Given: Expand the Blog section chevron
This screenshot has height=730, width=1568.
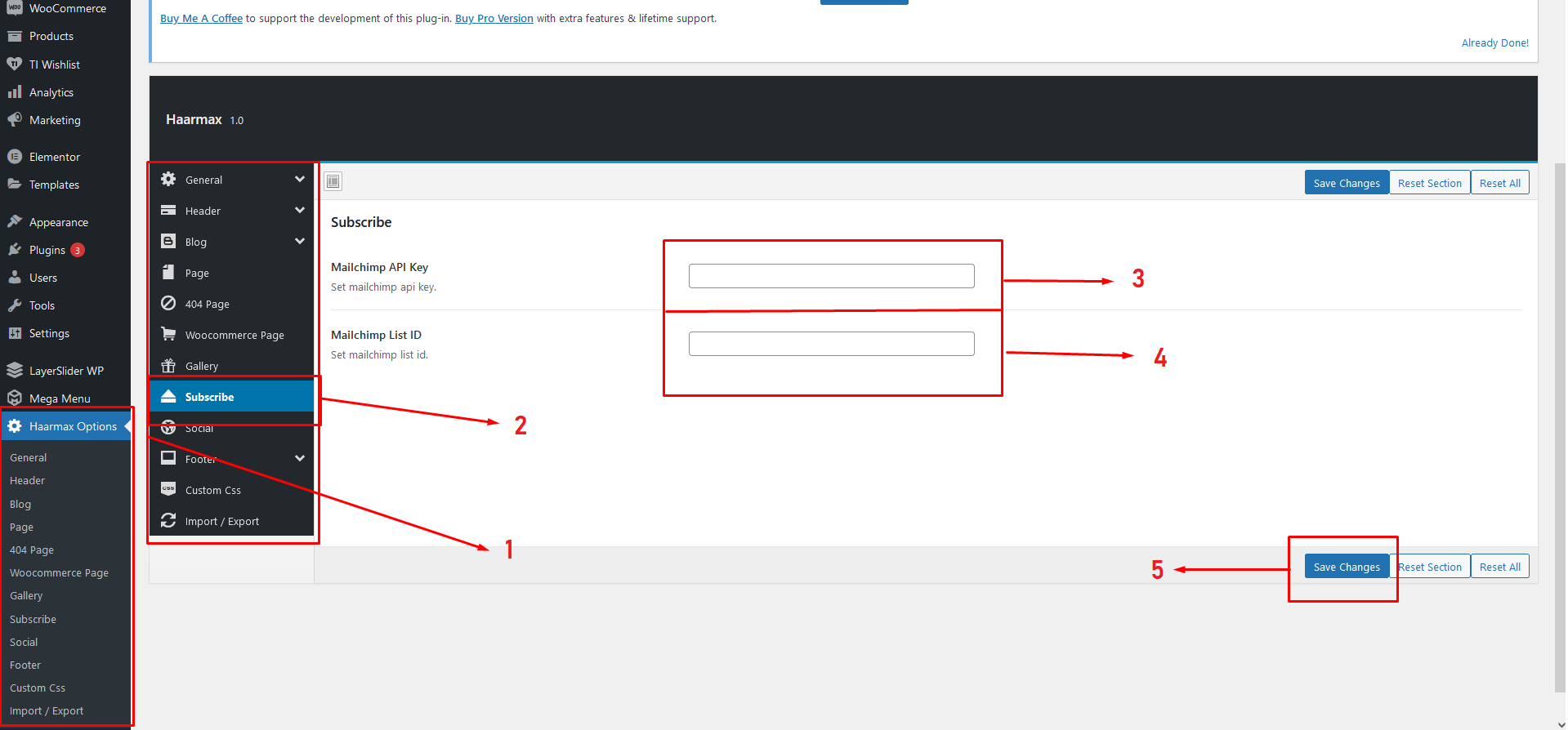Looking at the screenshot, I should click(x=300, y=241).
